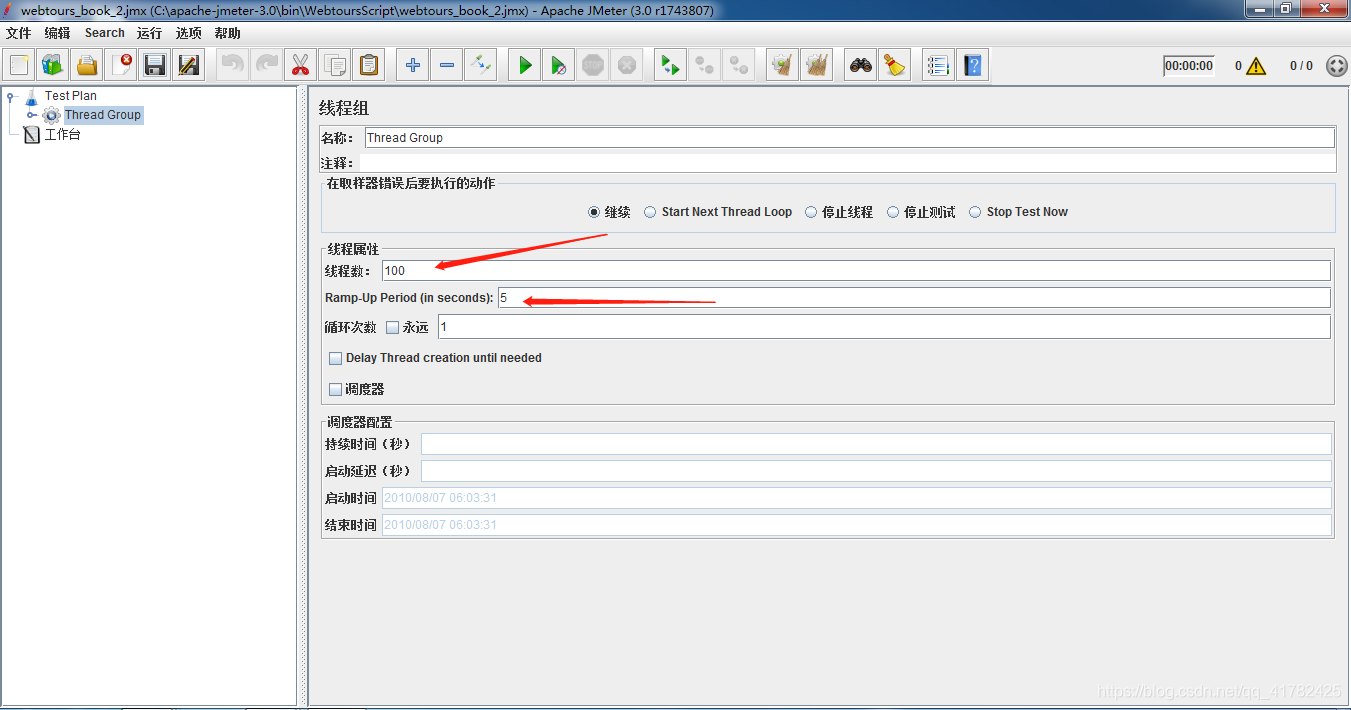Open the 选项 menu
Image resolution: width=1351 pixels, height=710 pixels.
click(x=188, y=33)
